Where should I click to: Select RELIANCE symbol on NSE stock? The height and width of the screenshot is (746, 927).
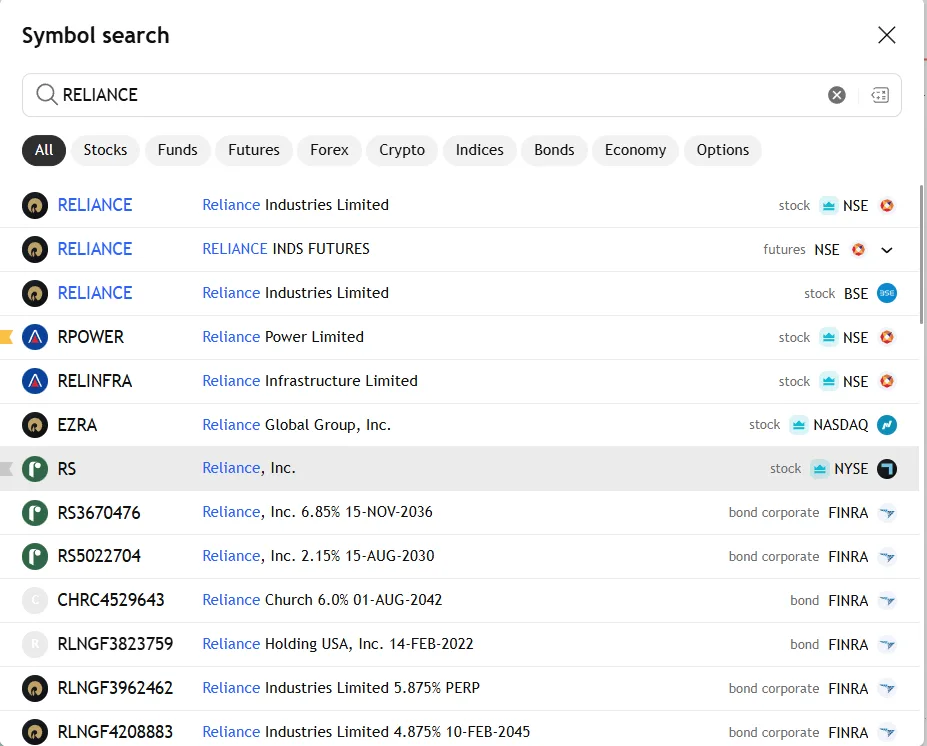click(95, 205)
